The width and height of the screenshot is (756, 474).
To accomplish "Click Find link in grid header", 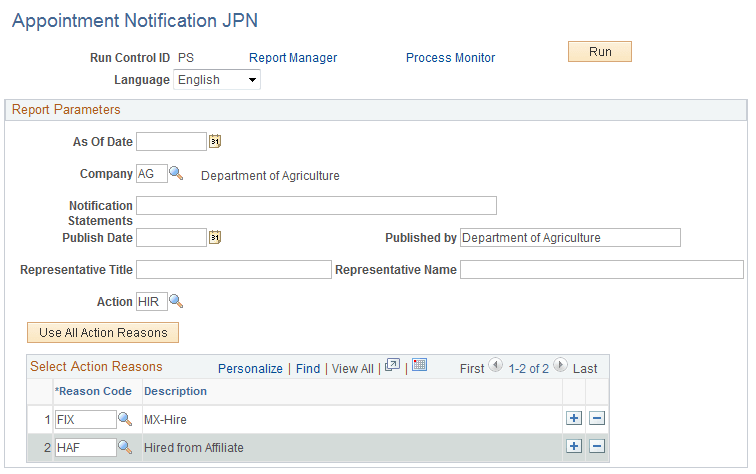I will pyautogui.click(x=308, y=369).
